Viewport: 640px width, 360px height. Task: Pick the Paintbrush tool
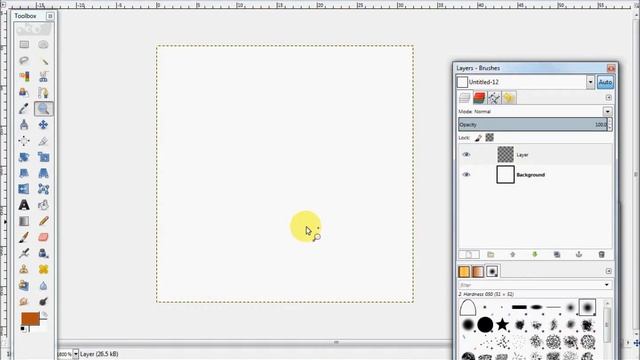click(x=24, y=237)
